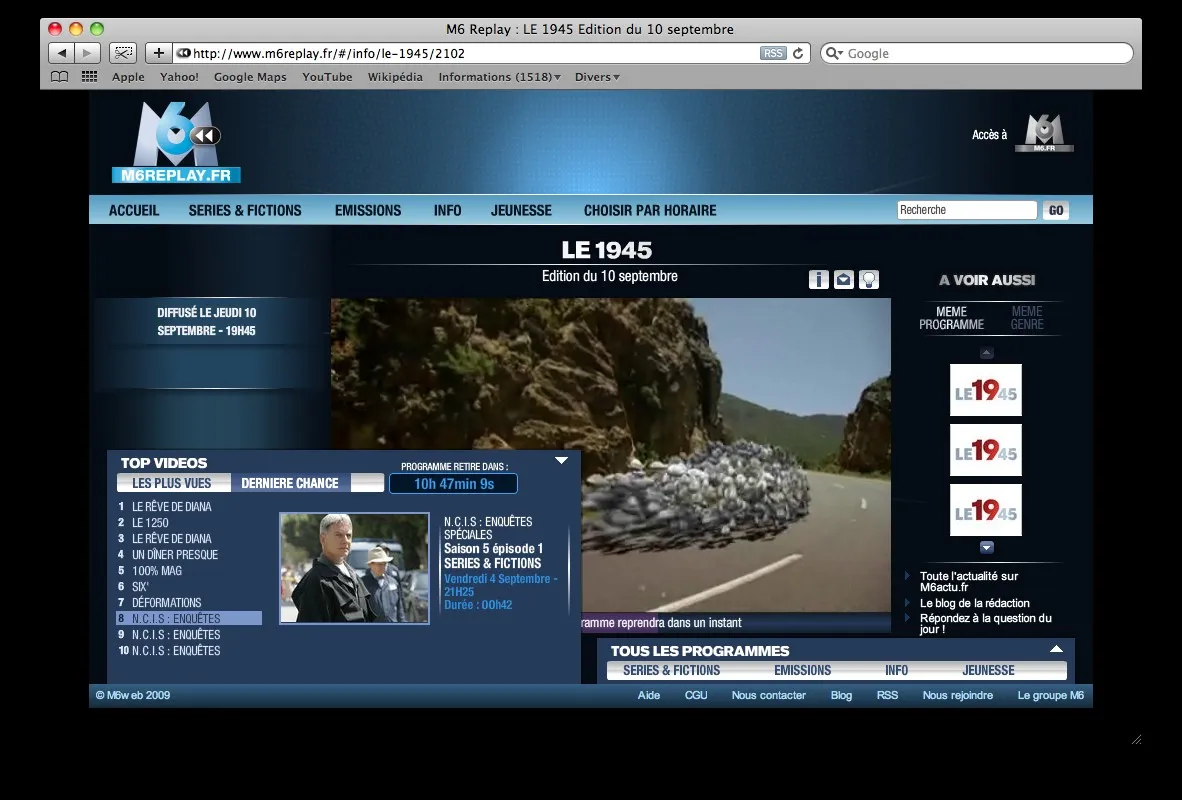Open Toute l'actualité sur M6actu.fr link
The height and width of the screenshot is (800, 1182).
[969, 581]
